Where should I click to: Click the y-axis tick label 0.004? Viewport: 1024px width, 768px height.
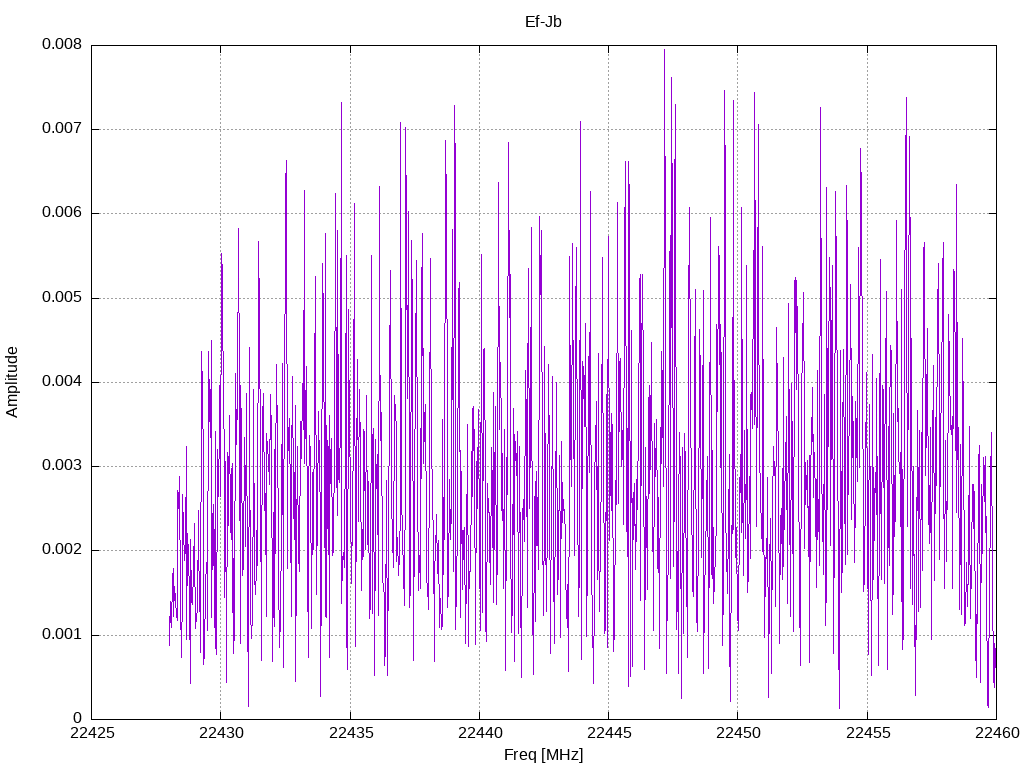[x=62, y=382]
